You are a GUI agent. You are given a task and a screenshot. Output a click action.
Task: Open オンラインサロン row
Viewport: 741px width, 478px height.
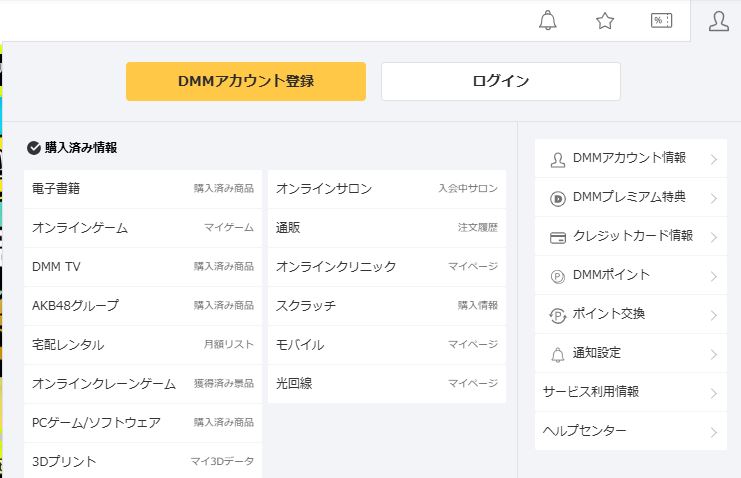click(x=387, y=189)
